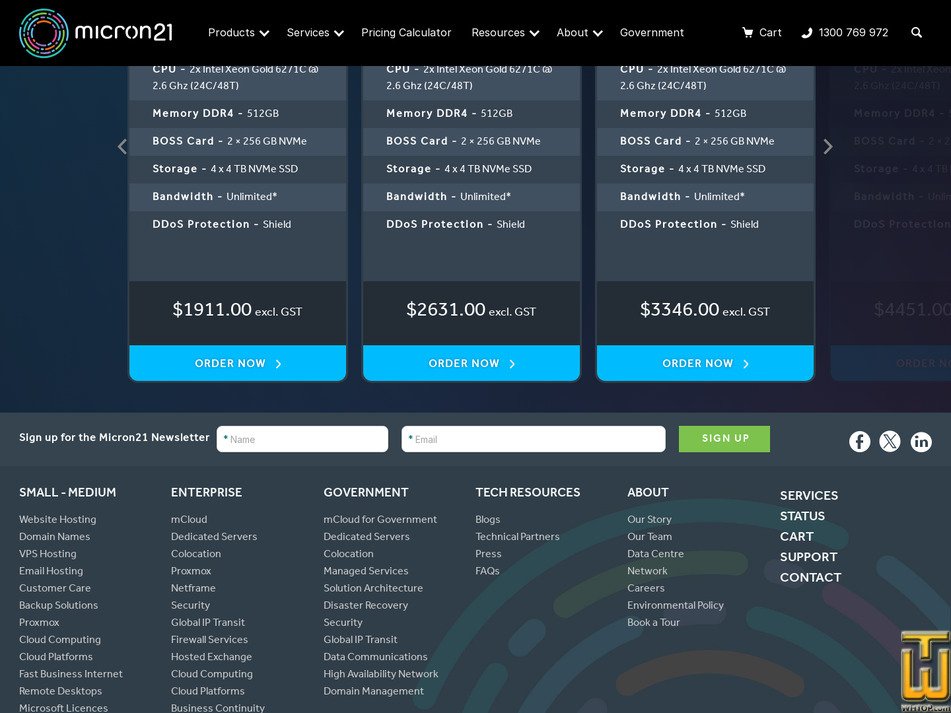Click the Name newsletter field

tap(302, 439)
